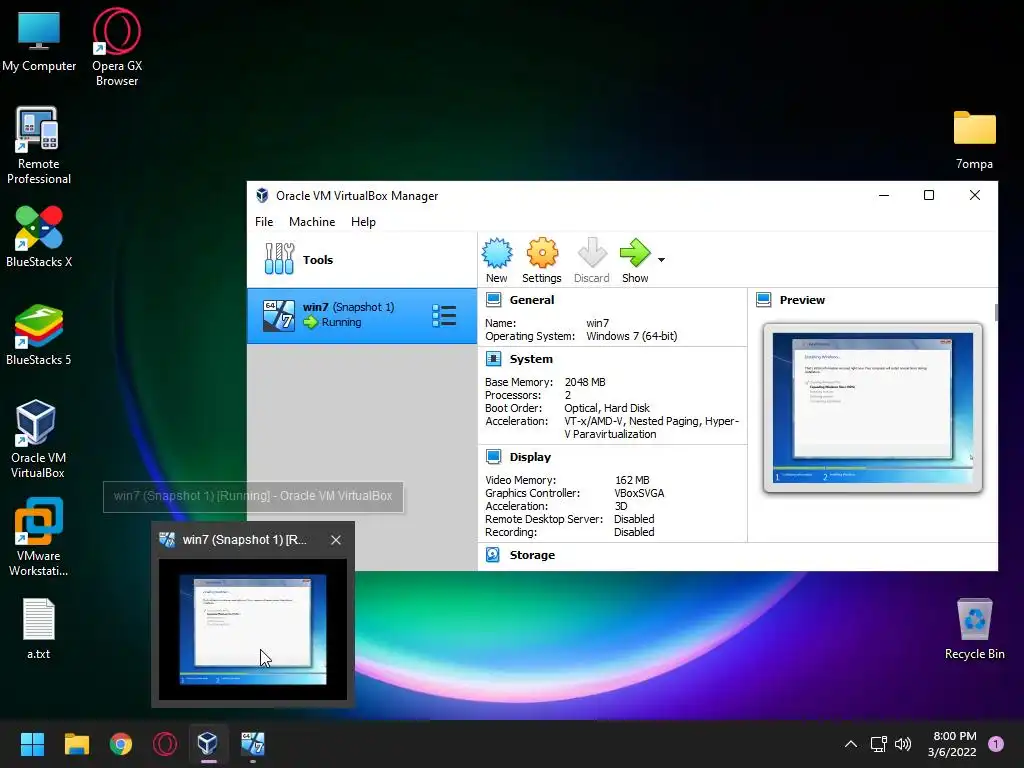Open File Explorer from the taskbar
The image size is (1024, 768).
[76, 744]
